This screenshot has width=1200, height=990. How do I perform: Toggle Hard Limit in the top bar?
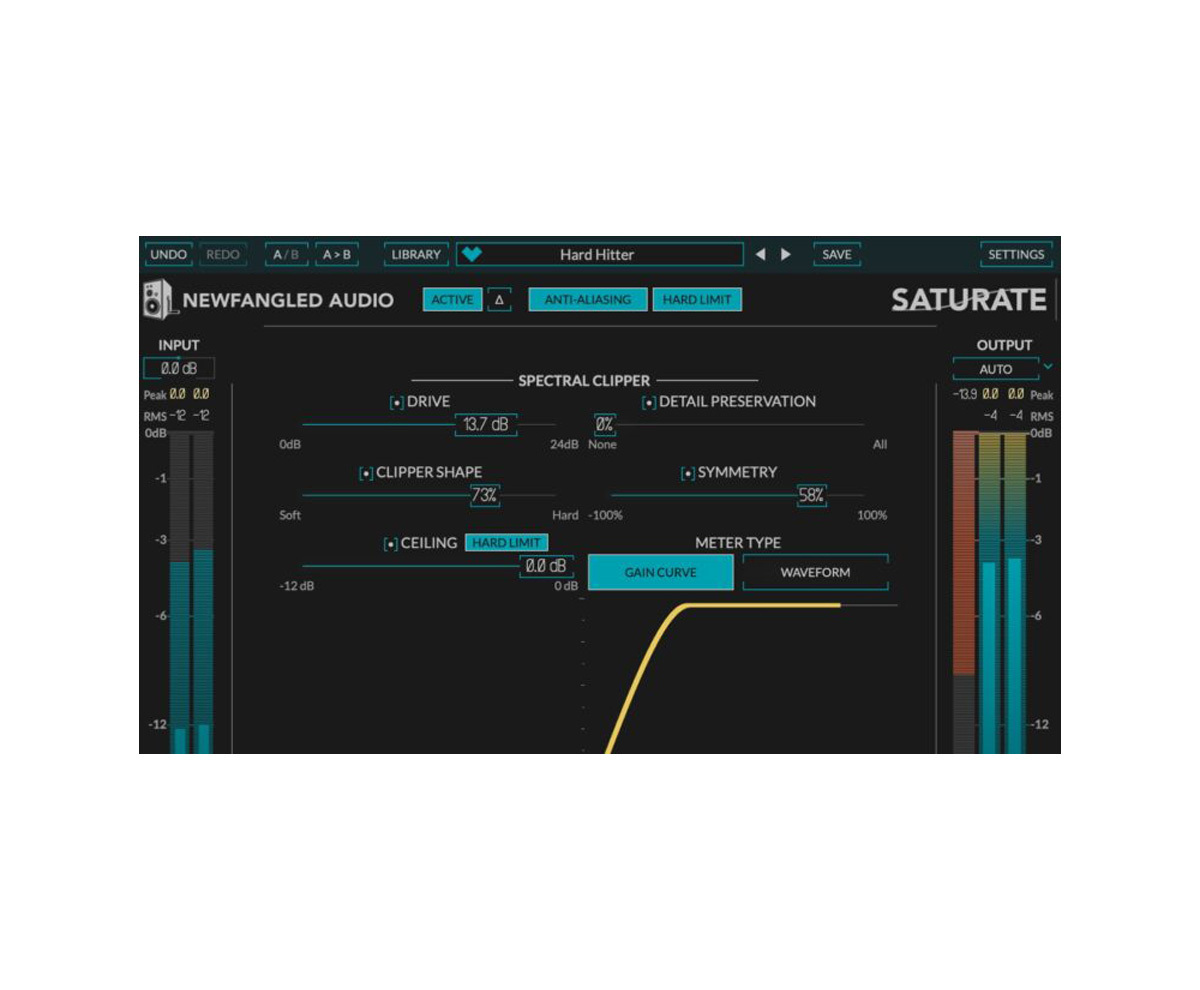click(x=697, y=299)
